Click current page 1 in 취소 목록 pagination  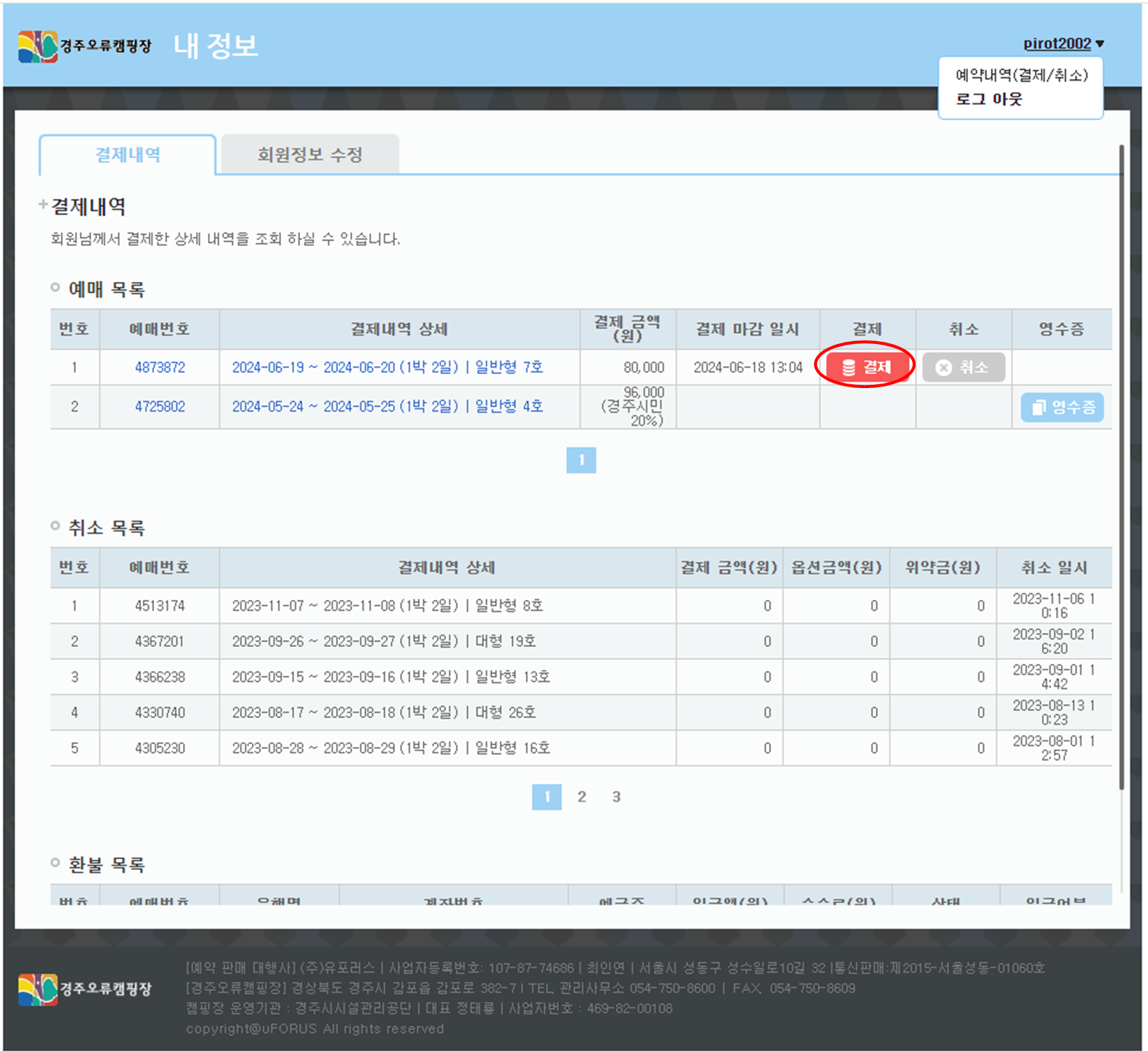(x=547, y=797)
